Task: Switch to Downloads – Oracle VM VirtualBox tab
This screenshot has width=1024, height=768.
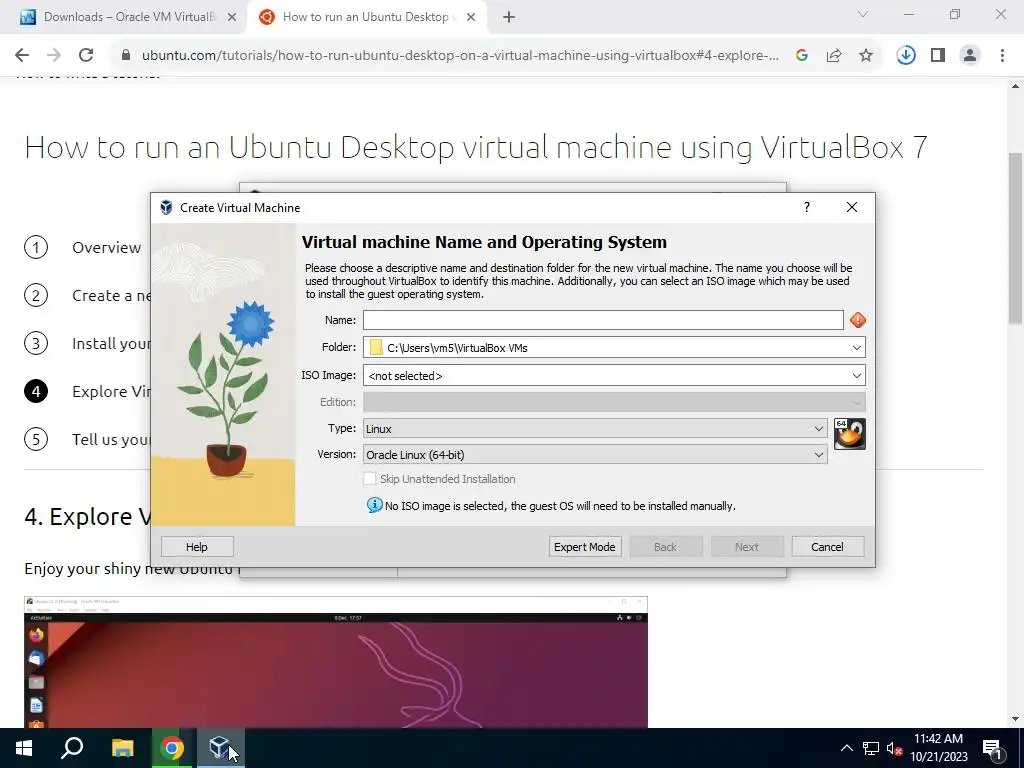Action: click(129, 17)
